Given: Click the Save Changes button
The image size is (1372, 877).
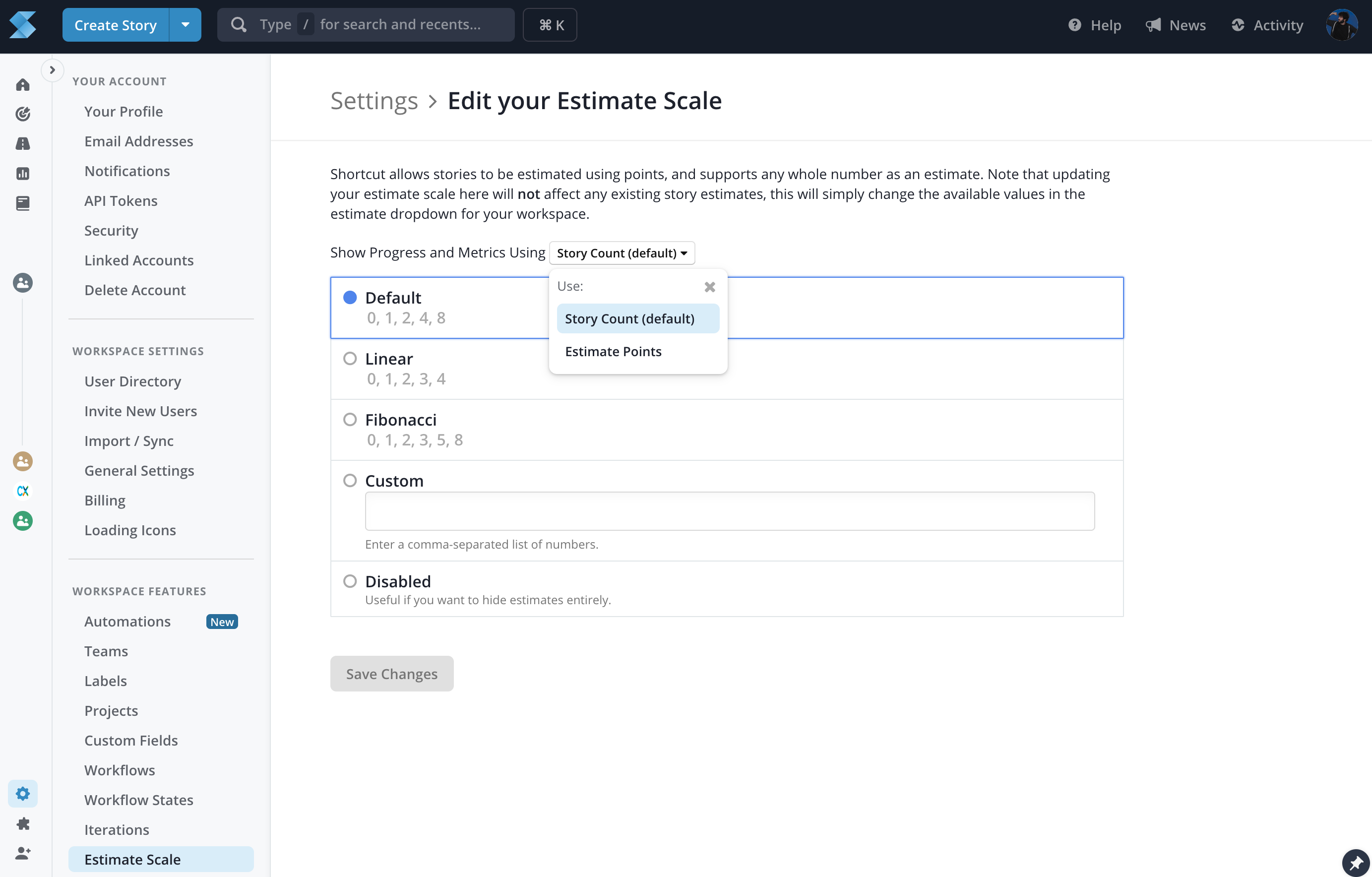Looking at the screenshot, I should point(391,674).
